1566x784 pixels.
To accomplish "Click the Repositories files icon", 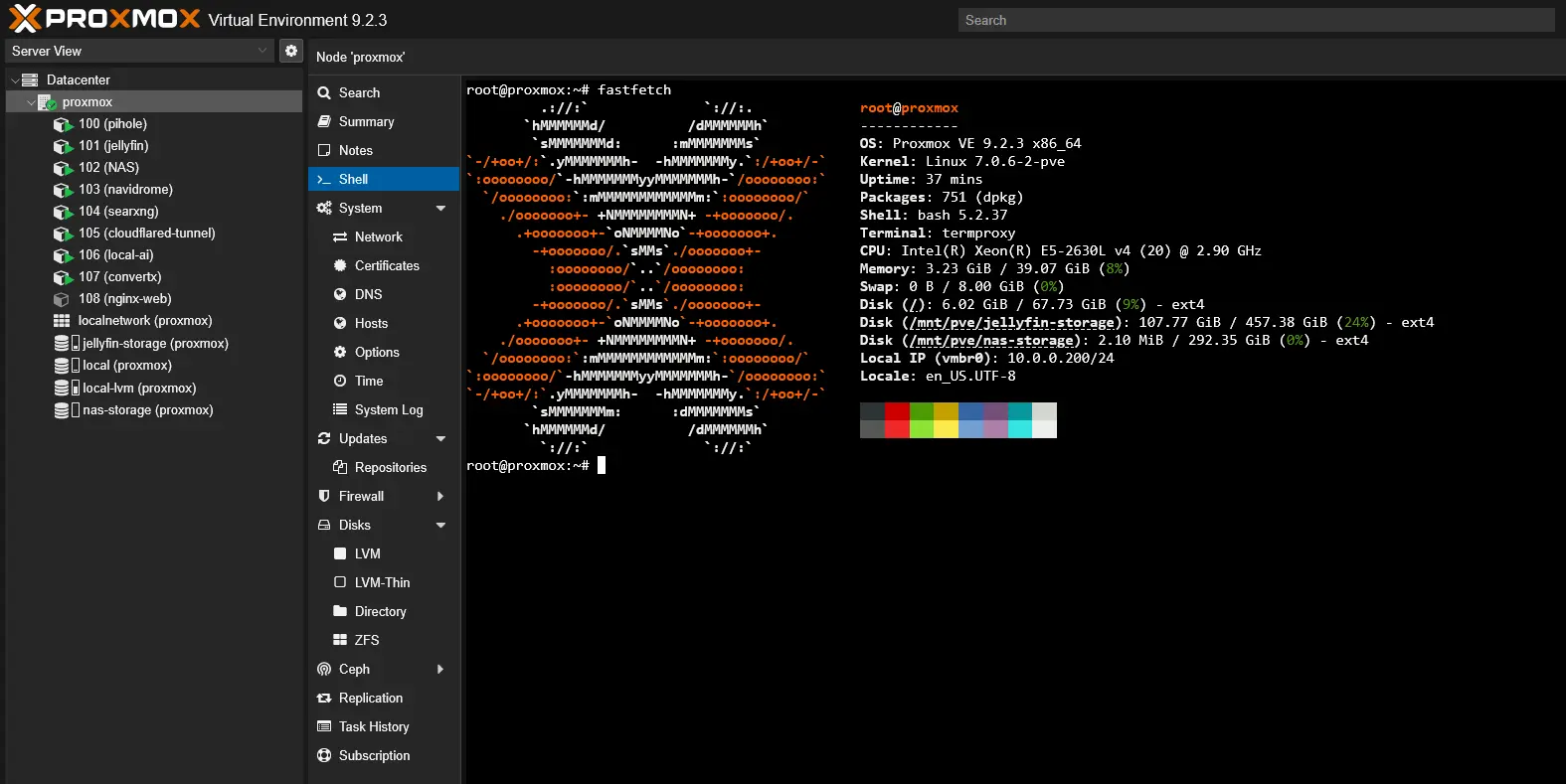I will tap(340, 467).
